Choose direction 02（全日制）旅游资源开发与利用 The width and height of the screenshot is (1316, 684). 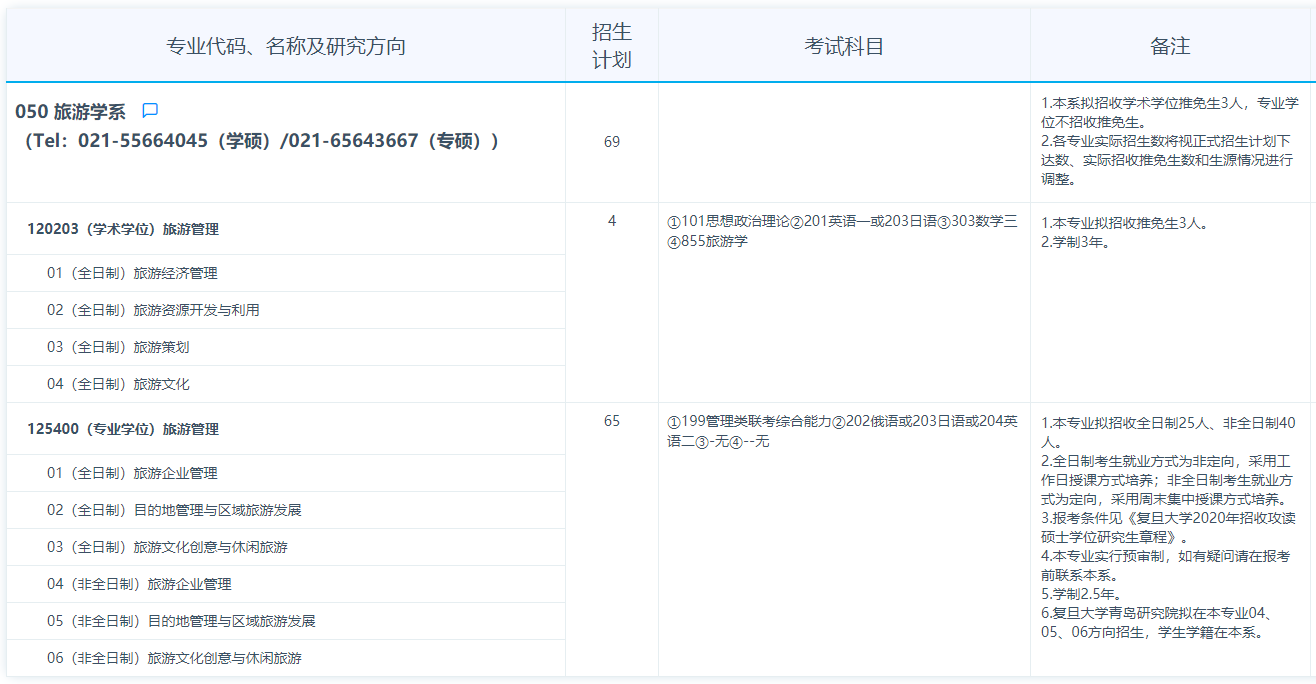coord(153,310)
